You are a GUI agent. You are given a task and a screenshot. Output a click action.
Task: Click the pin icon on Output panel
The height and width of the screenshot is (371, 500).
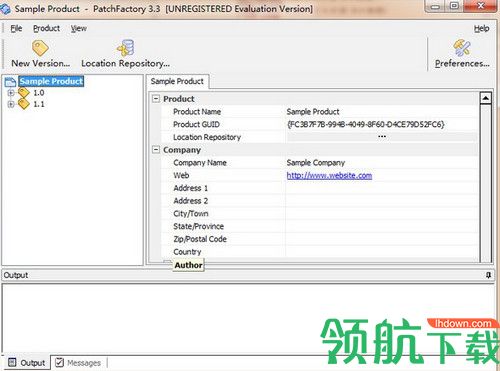click(488, 275)
